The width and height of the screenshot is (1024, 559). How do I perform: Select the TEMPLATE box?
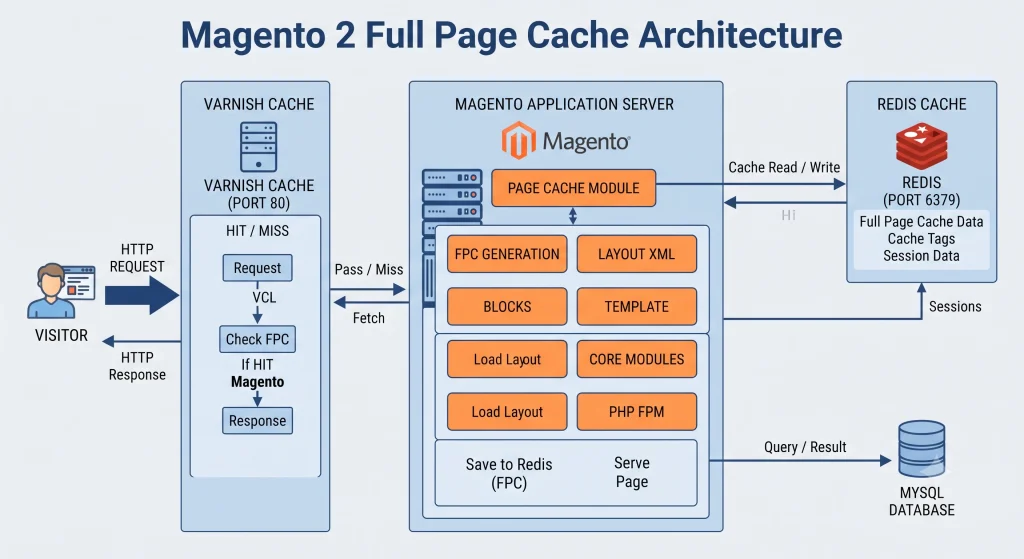637,306
